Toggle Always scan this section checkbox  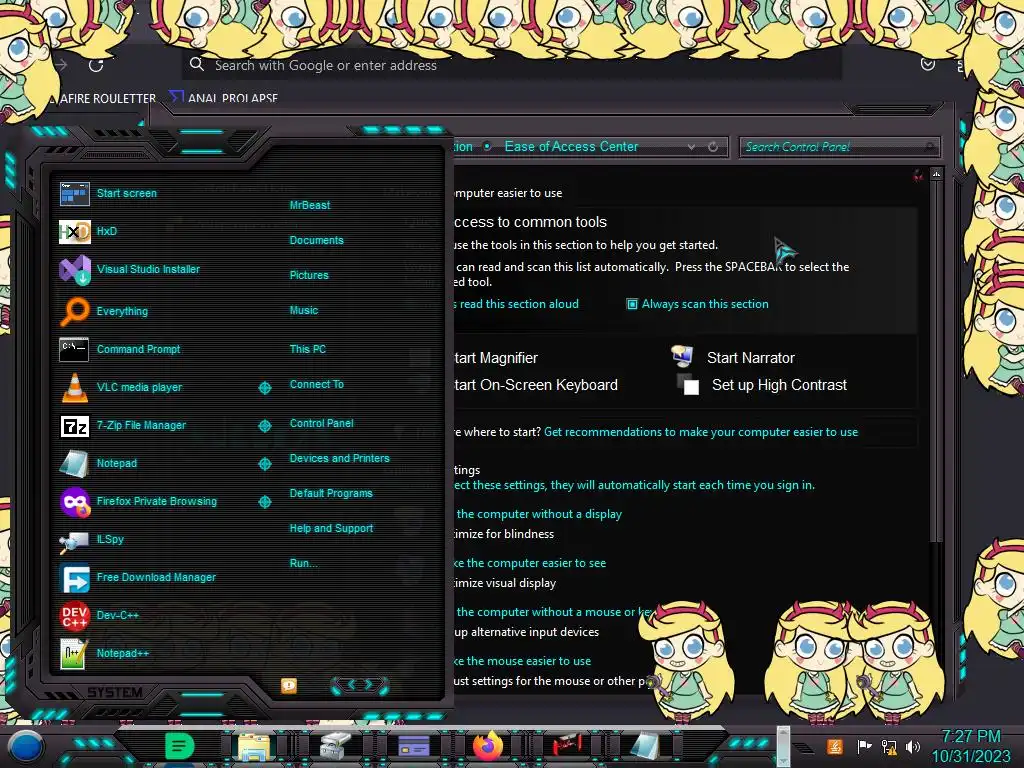[632, 304]
